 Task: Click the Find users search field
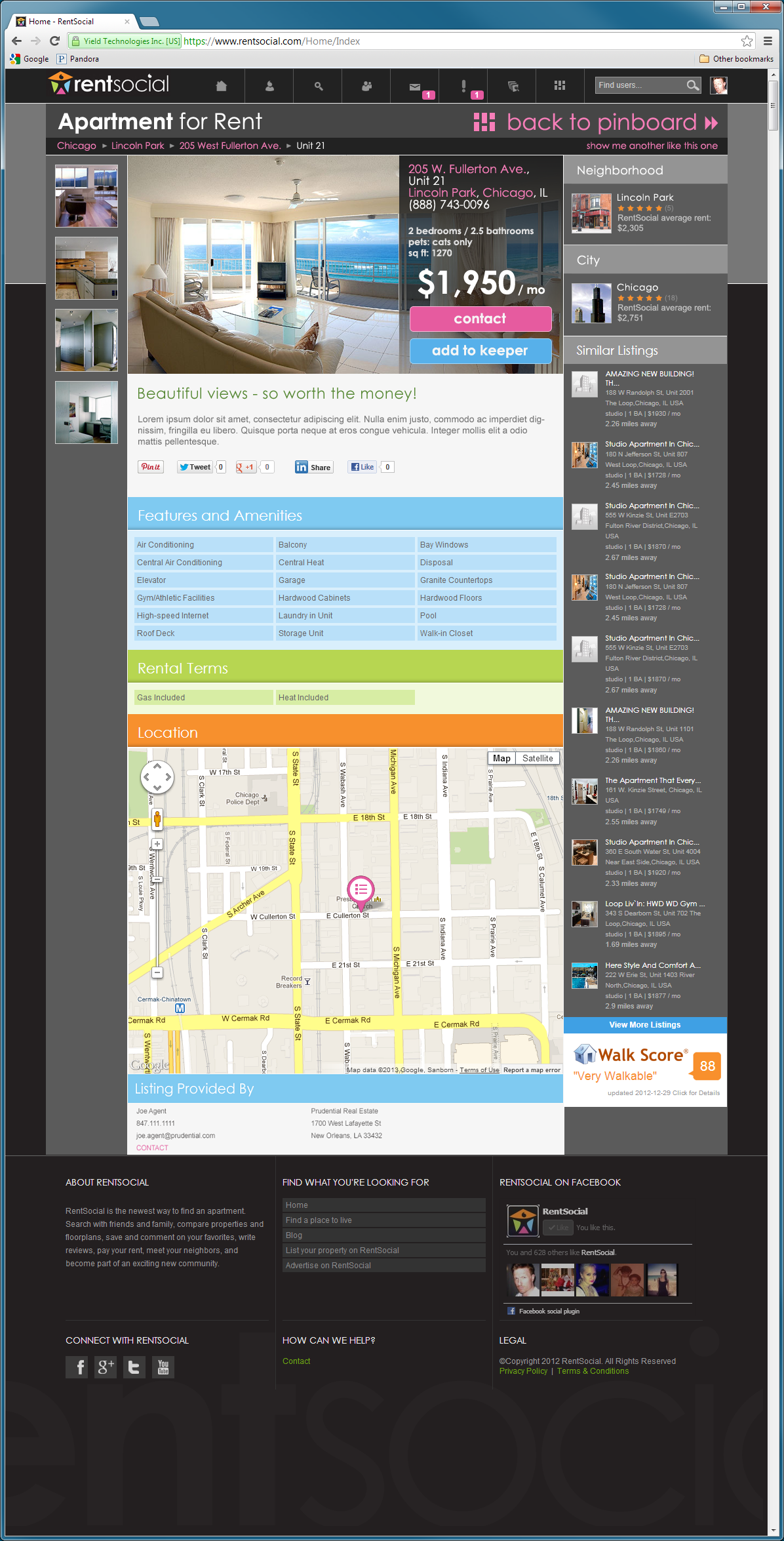click(x=640, y=85)
